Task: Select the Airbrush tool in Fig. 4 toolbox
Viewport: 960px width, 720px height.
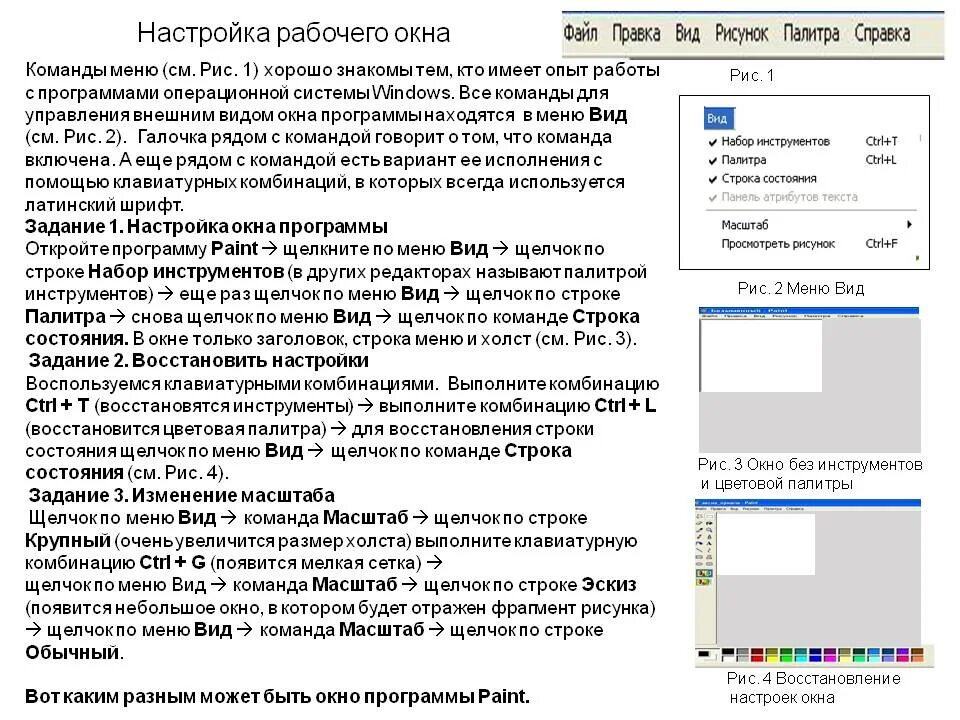Action: point(699,544)
